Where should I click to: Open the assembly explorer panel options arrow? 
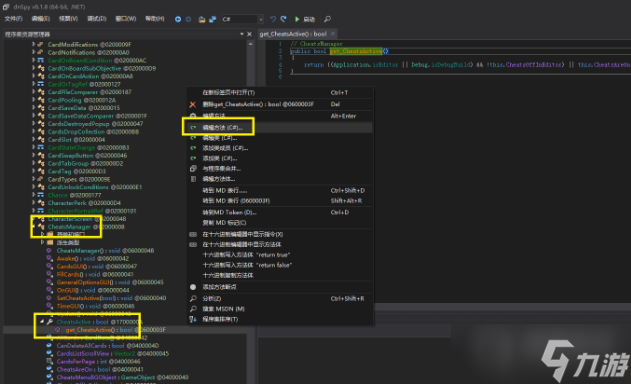pos(241,34)
